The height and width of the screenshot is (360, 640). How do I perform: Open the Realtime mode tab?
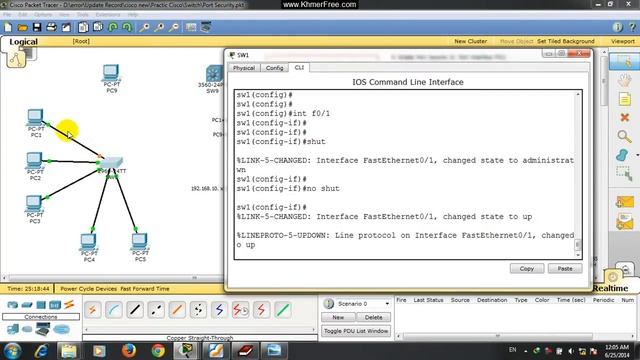pyautogui.click(x=610, y=288)
